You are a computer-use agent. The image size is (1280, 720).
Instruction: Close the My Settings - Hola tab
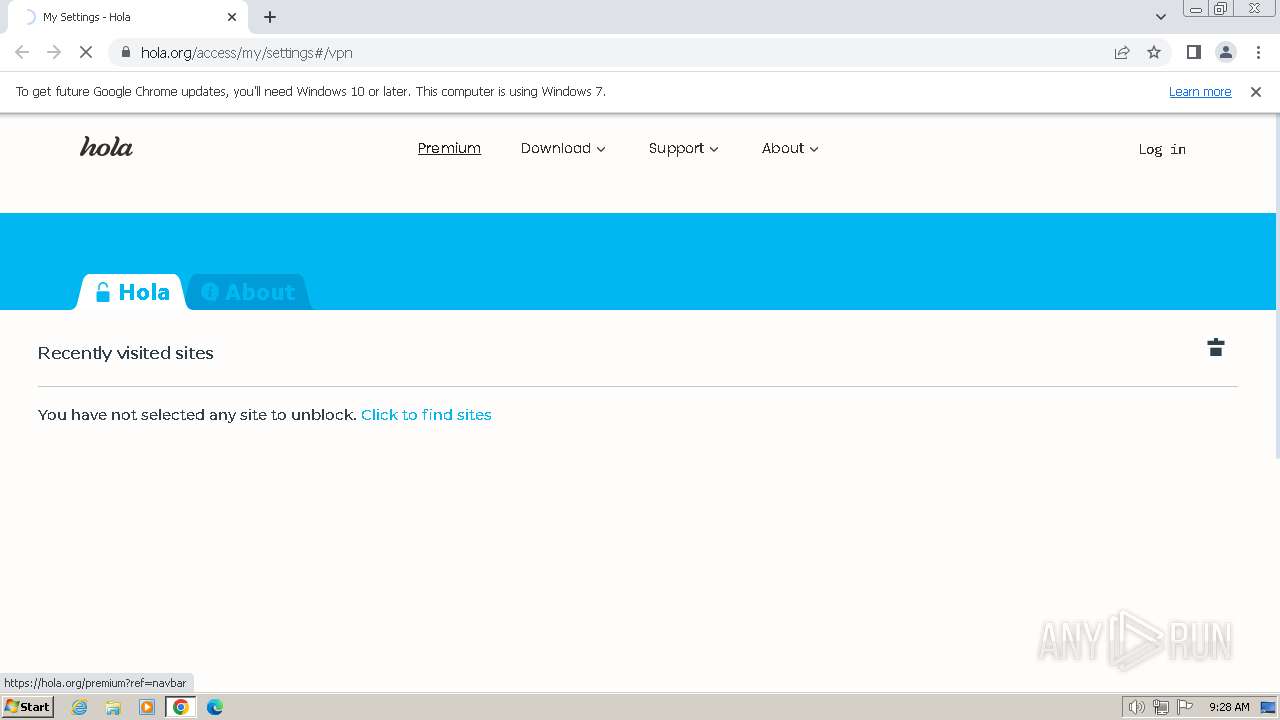tap(232, 17)
